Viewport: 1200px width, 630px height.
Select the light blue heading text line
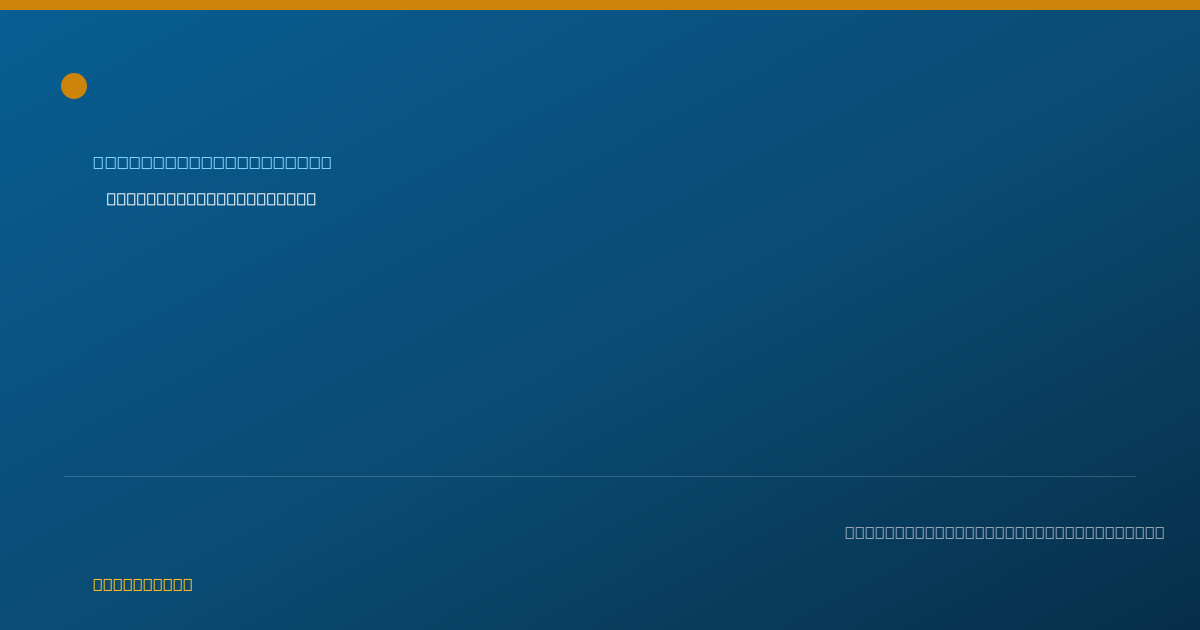212,162
